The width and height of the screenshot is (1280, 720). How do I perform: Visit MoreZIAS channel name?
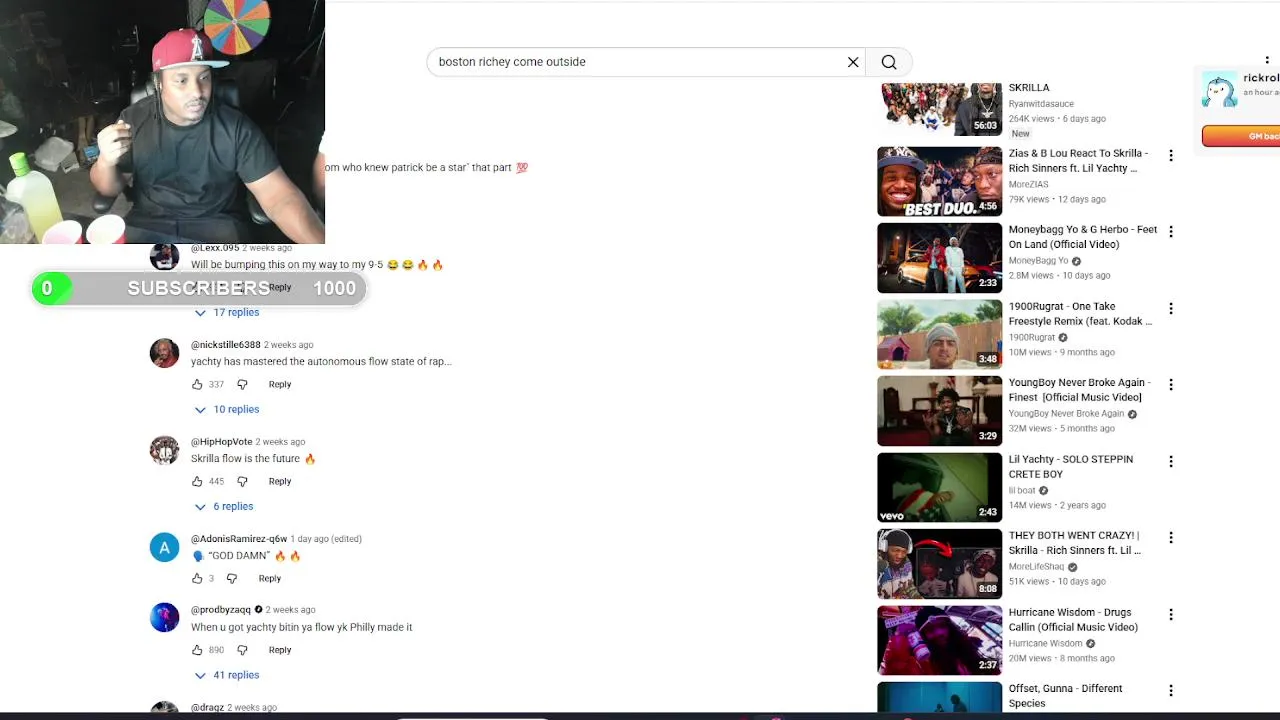[1028, 185]
